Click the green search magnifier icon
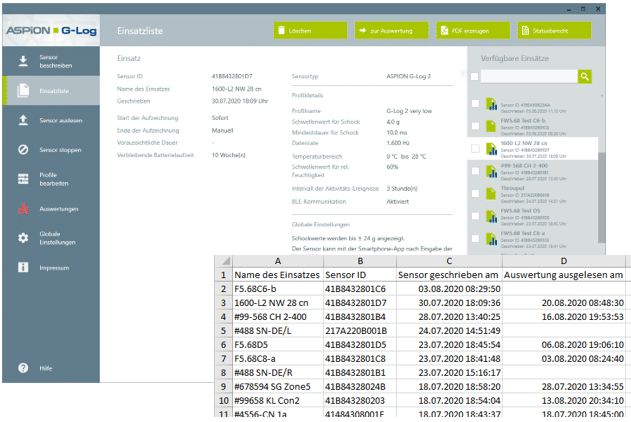 point(585,76)
